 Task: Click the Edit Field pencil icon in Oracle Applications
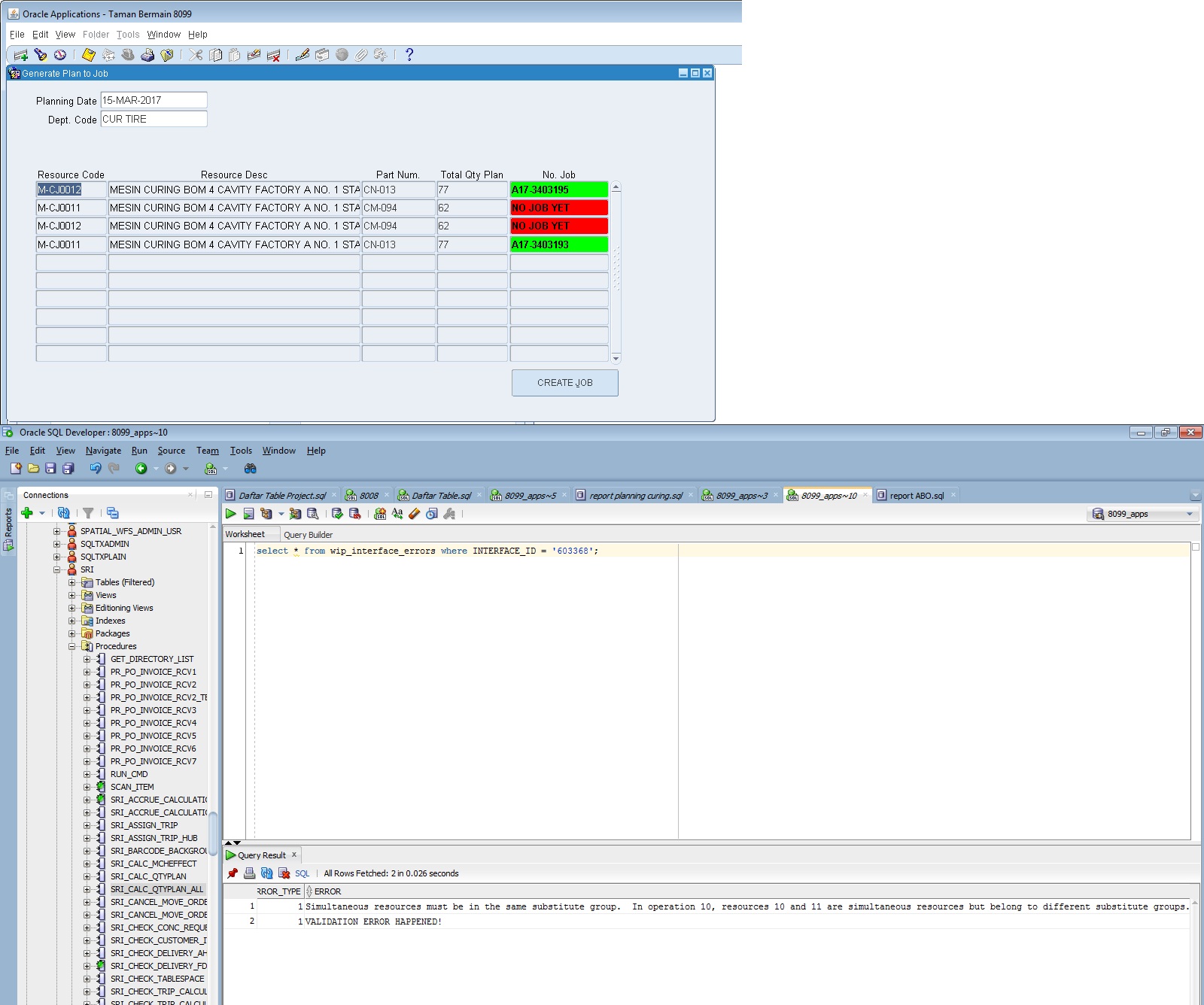click(303, 55)
